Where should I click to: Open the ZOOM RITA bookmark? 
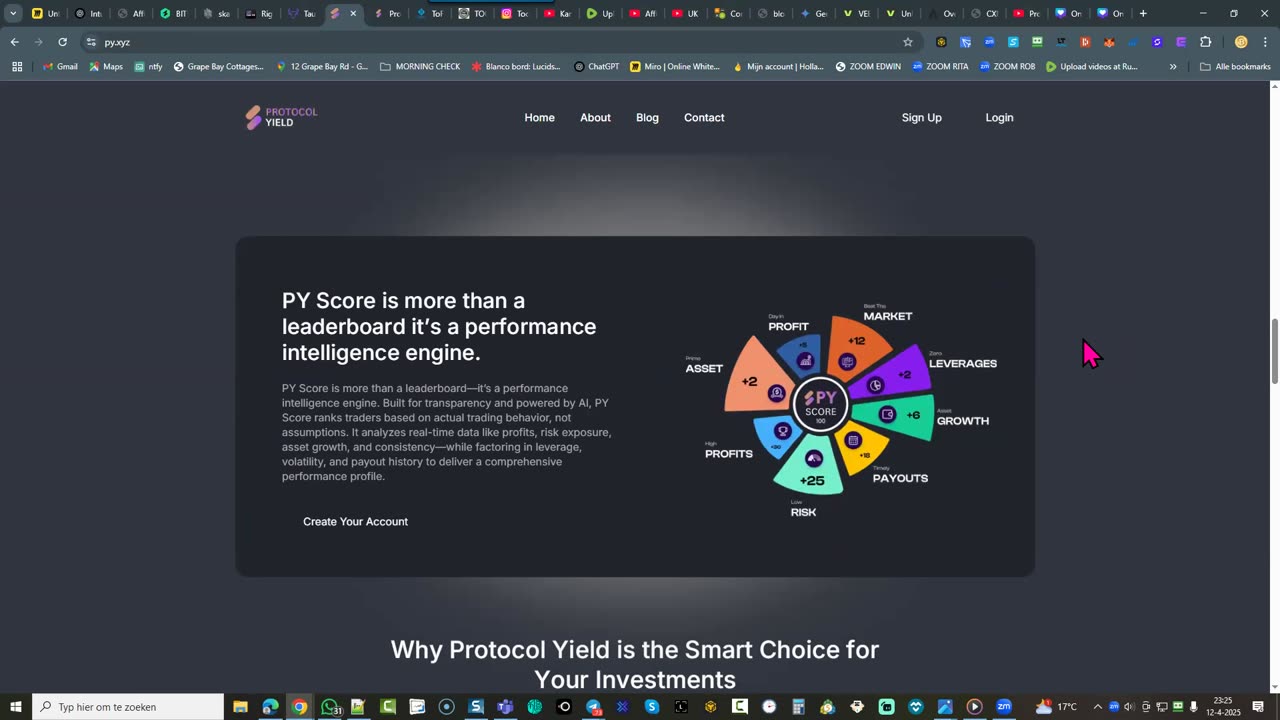coord(940,67)
